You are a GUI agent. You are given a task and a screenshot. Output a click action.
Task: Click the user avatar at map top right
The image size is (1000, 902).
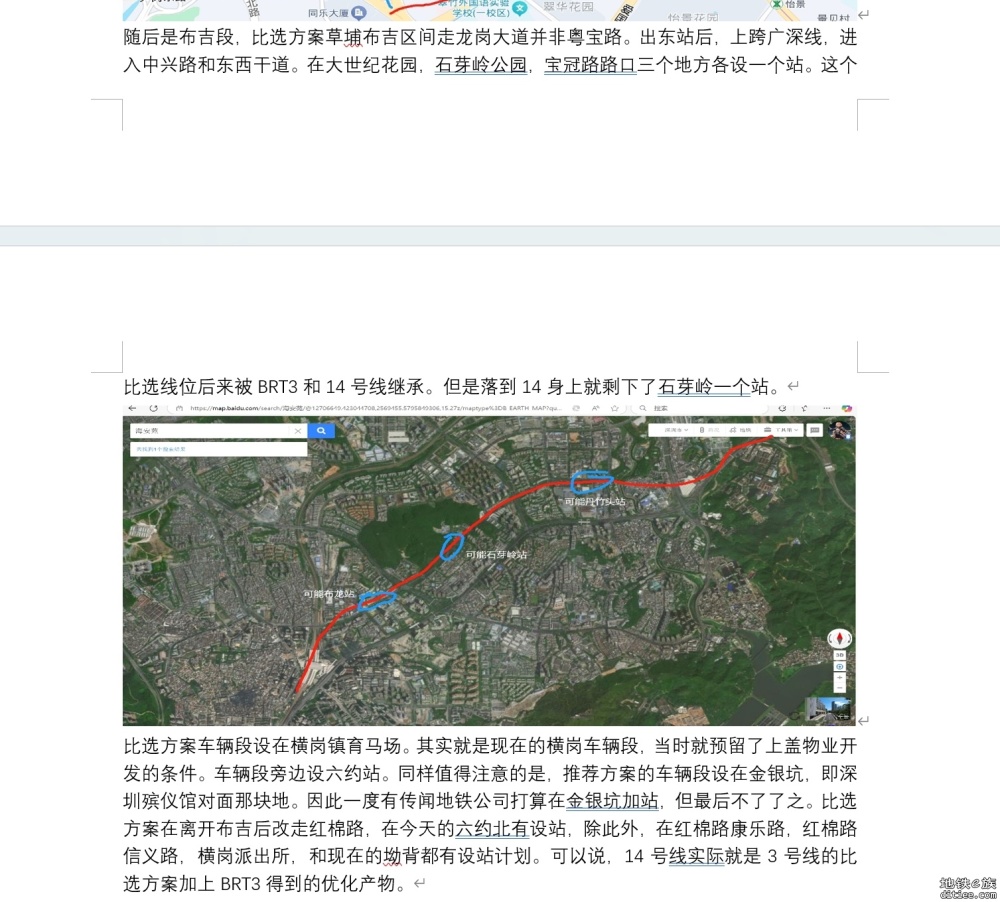point(840,429)
